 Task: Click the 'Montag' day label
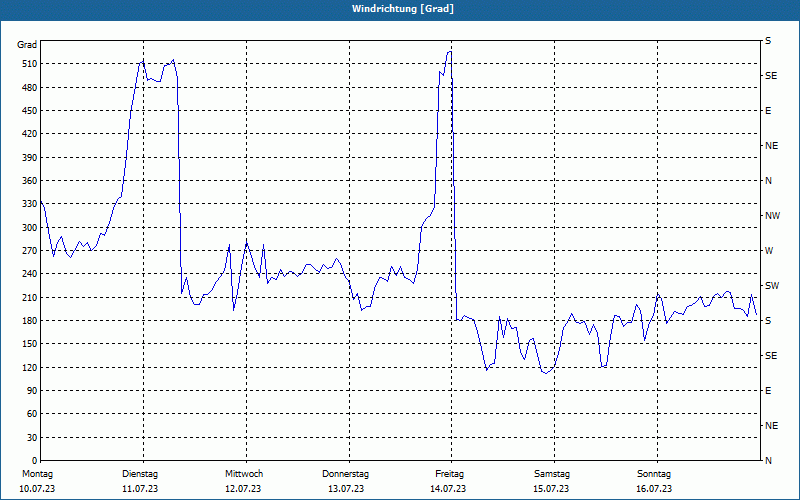(x=37, y=474)
